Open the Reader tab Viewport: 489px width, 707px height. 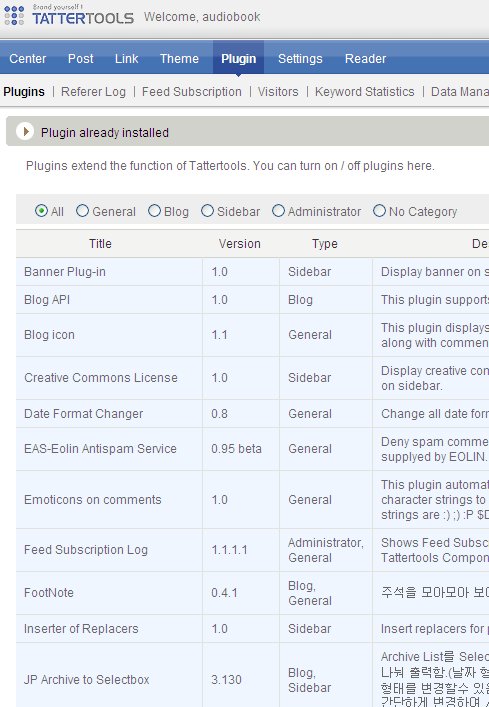(x=366, y=59)
